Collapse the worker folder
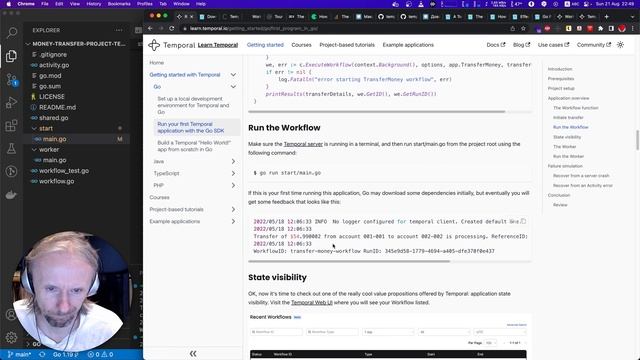Screen dimensions: 640x360 [34, 149]
